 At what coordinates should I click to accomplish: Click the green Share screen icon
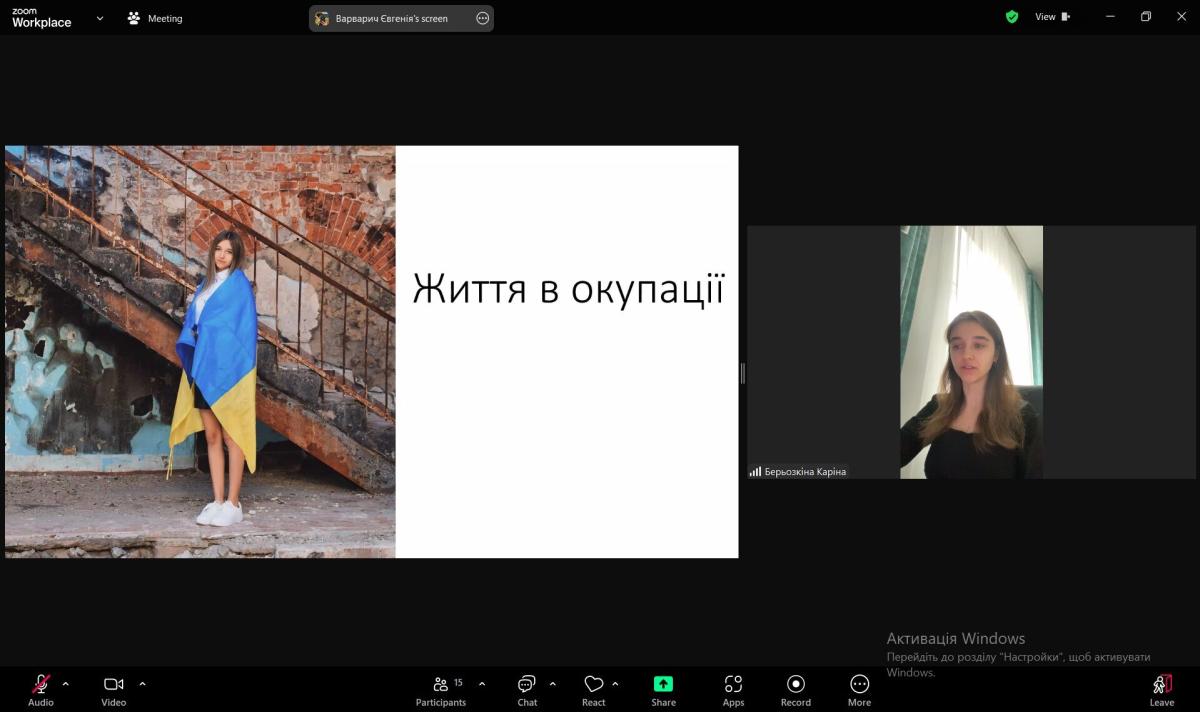(x=663, y=684)
